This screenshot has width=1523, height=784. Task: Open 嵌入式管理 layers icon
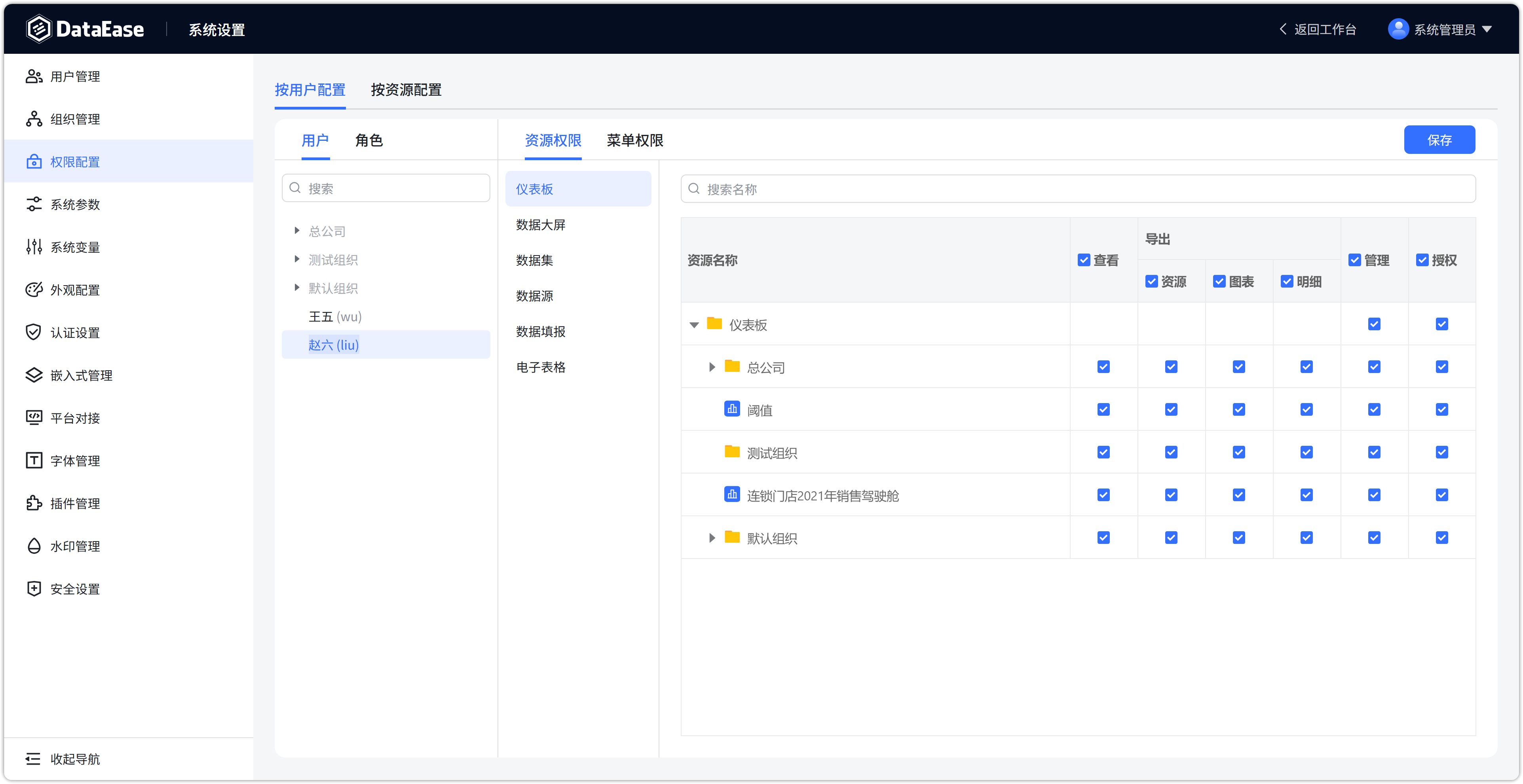[34, 375]
